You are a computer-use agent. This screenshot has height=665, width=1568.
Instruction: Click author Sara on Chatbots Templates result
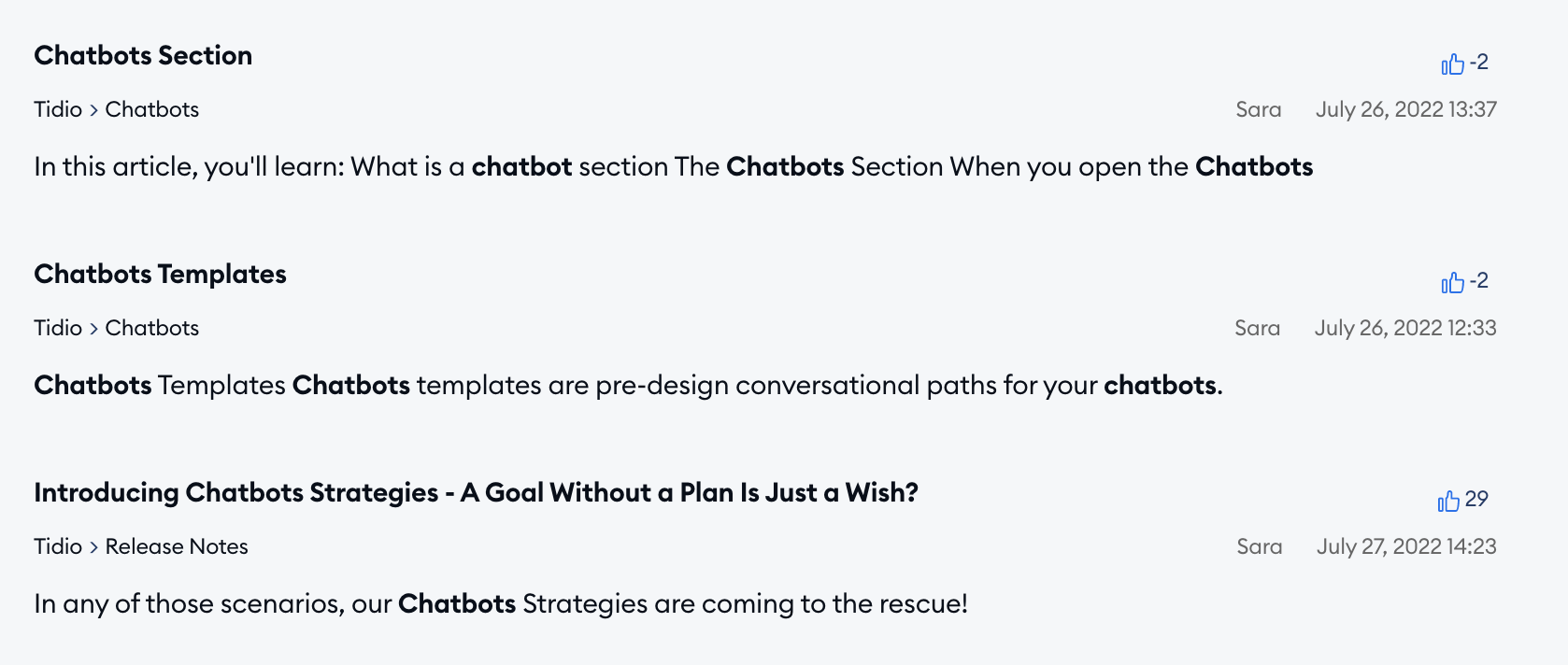coord(1257,328)
